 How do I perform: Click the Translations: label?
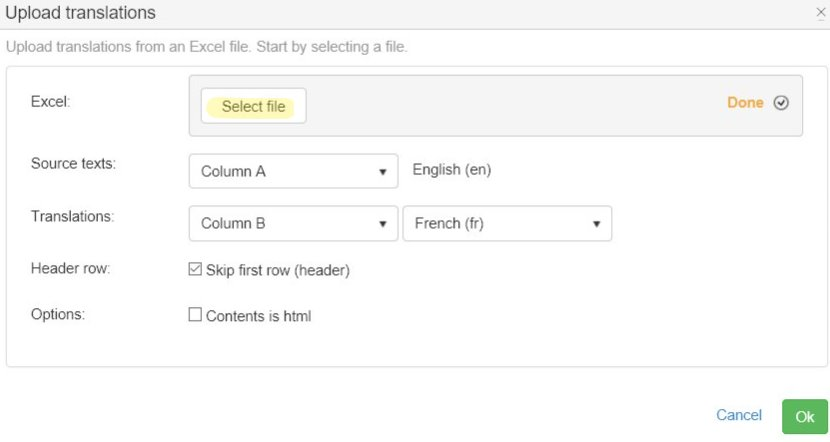coord(70,216)
